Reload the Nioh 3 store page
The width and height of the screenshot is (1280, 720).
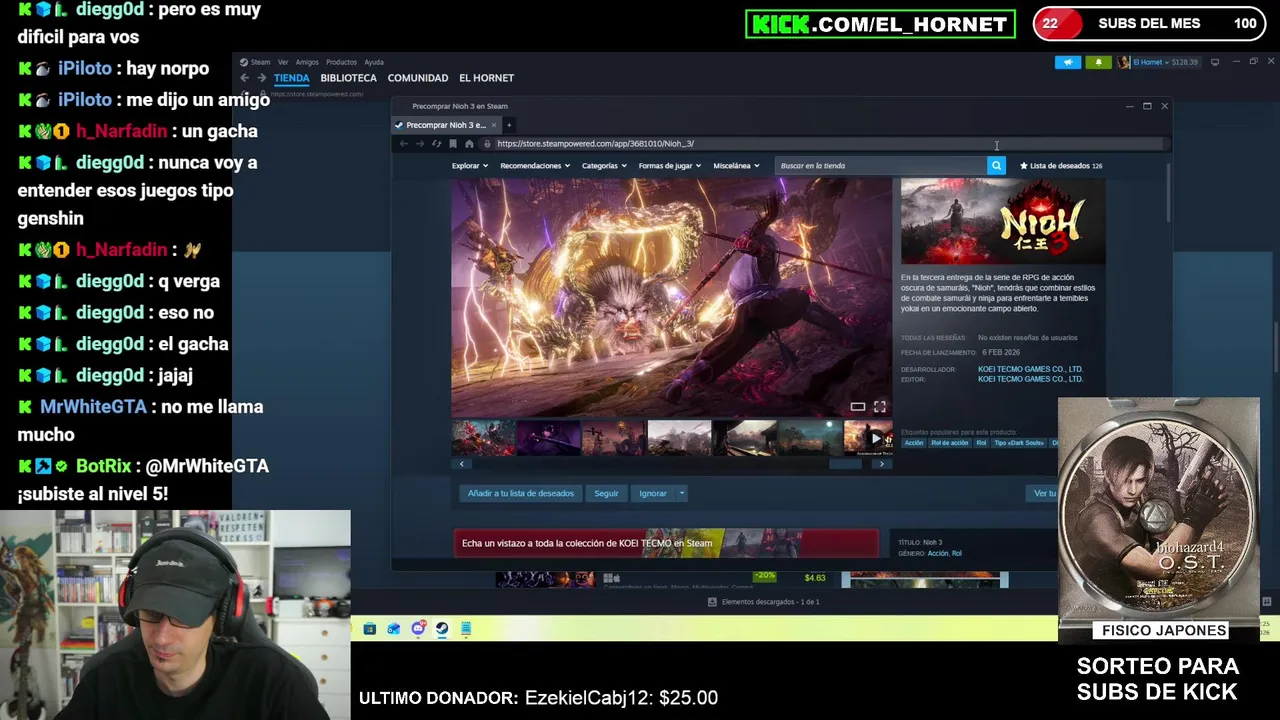(436, 144)
